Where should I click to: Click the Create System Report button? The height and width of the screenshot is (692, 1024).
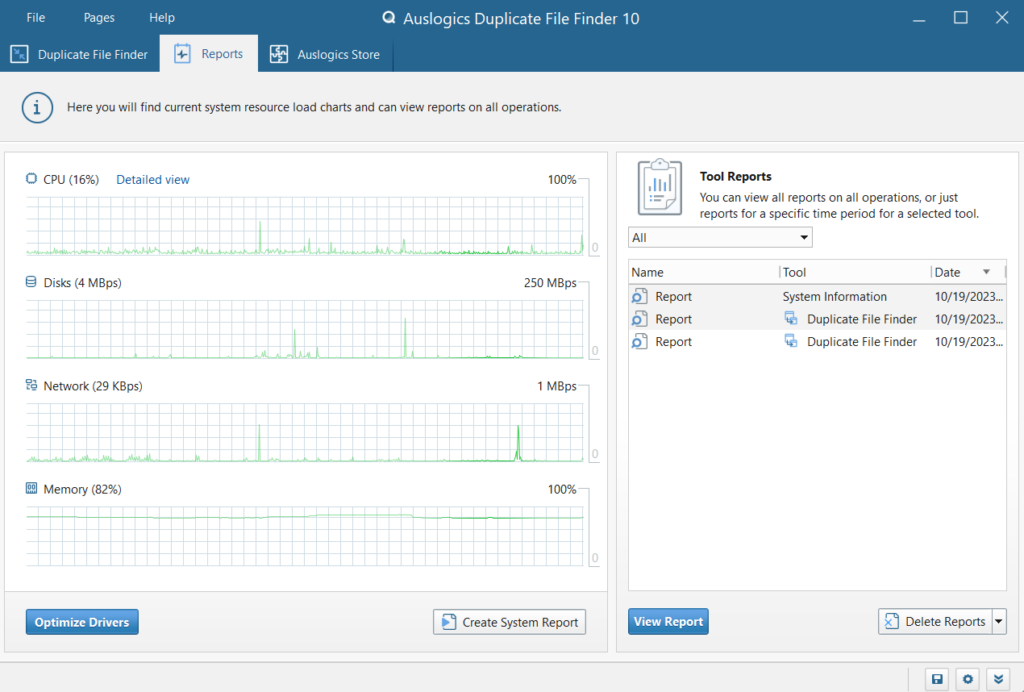click(x=509, y=622)
